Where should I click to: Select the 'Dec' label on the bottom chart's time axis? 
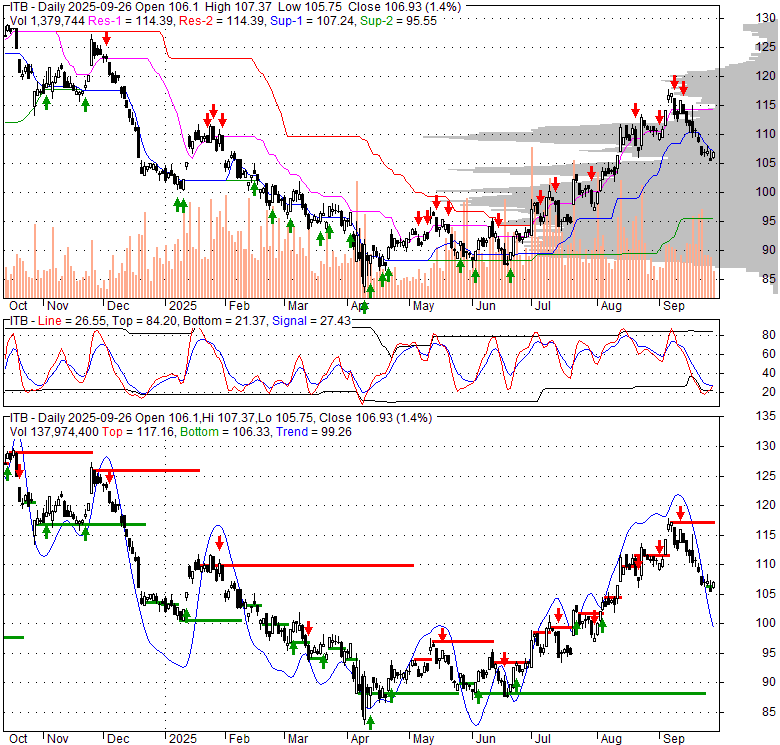coord(118,739)
